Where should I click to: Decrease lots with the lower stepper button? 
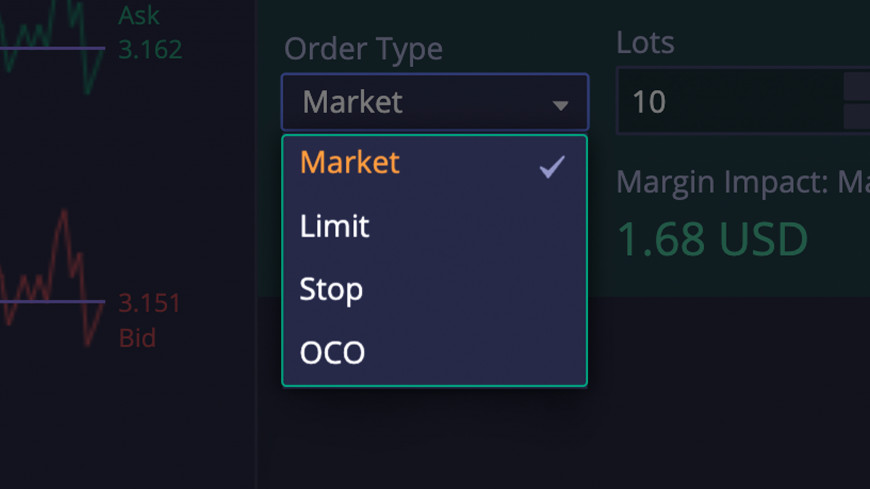click(858, 117)
